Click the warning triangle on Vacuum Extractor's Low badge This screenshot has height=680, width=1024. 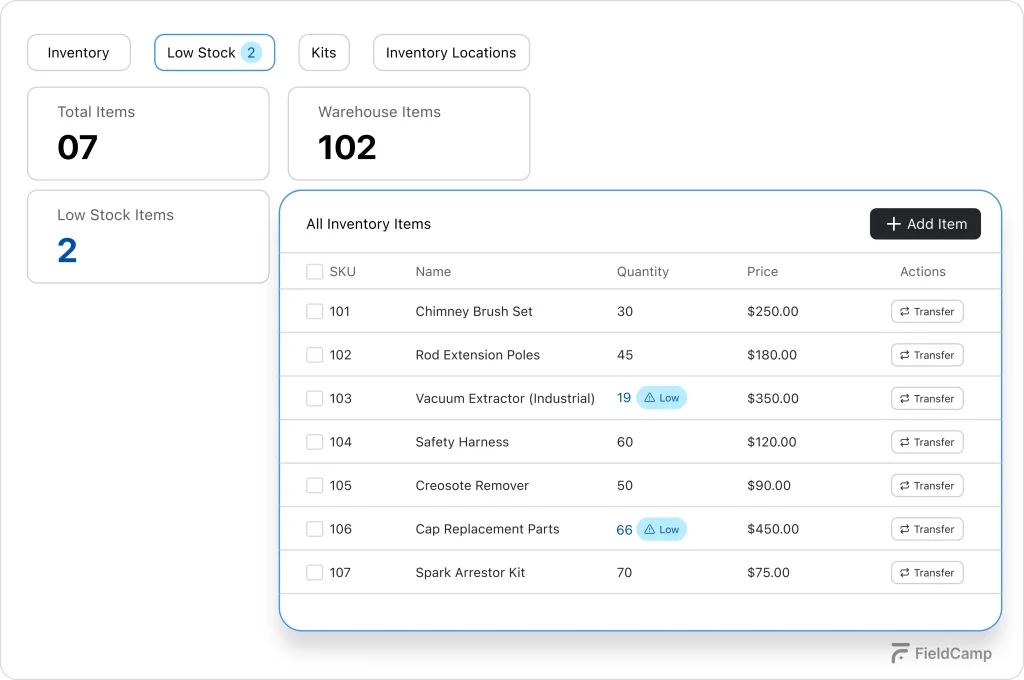pos(649,397)
